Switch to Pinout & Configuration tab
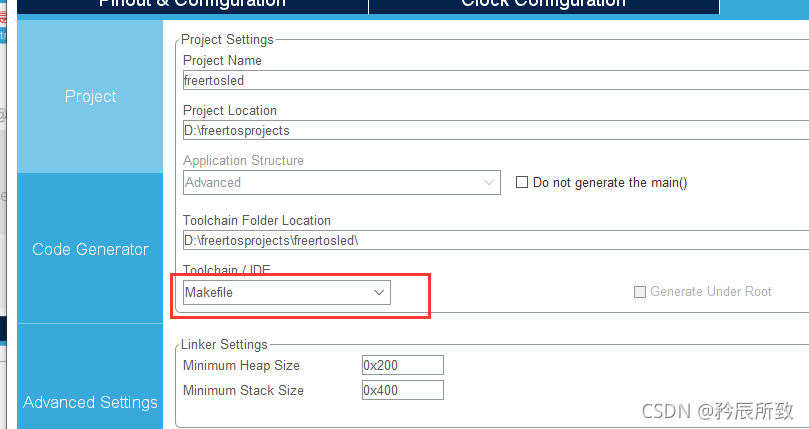 (x=191, y=4)
